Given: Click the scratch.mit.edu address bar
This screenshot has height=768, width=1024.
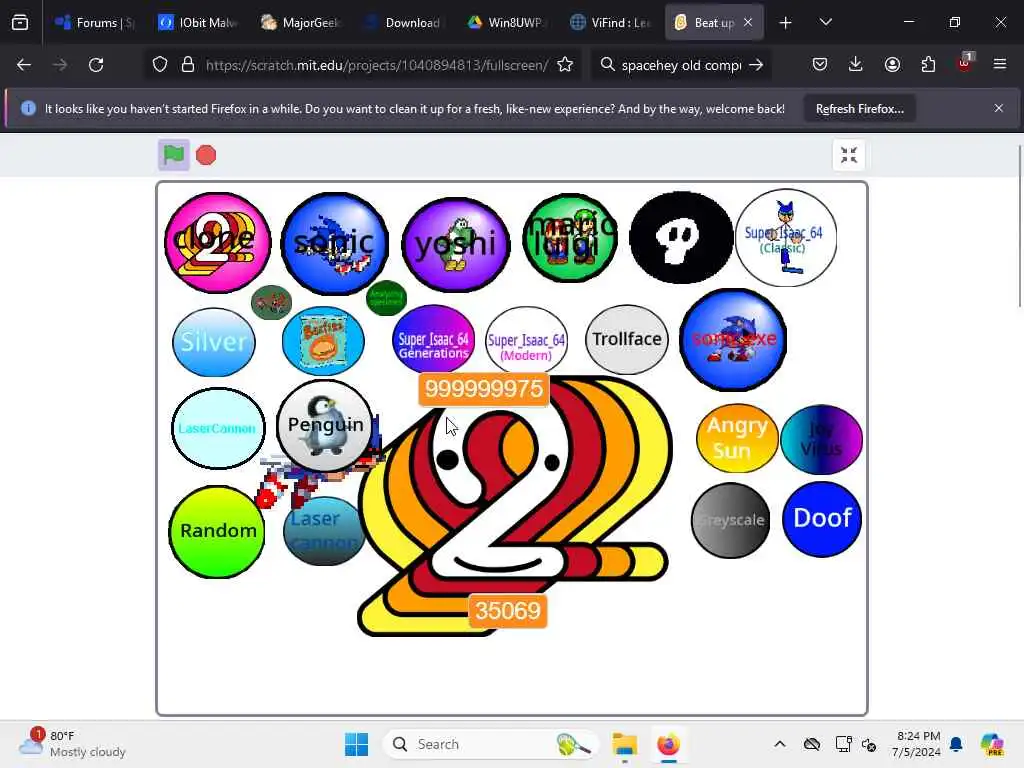Looking at the screenshot, I should point(376,65).
